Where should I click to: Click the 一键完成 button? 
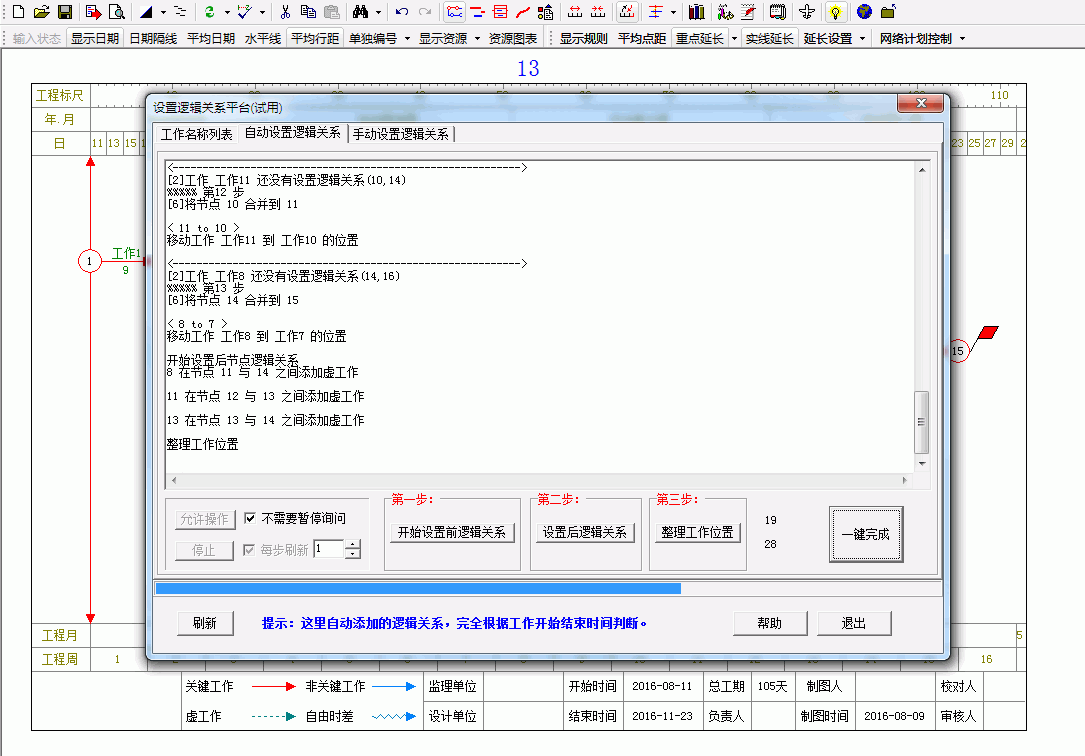point(865,534)
